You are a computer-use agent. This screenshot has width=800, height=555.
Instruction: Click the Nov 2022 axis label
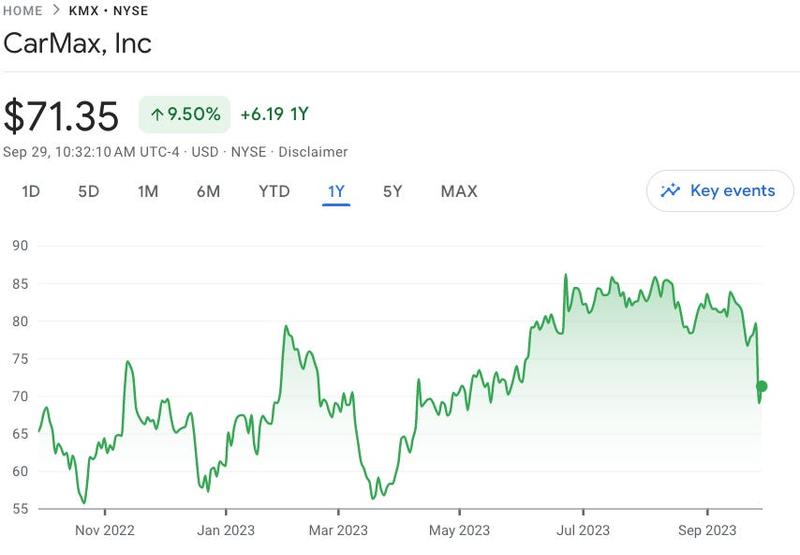(105, 531)
